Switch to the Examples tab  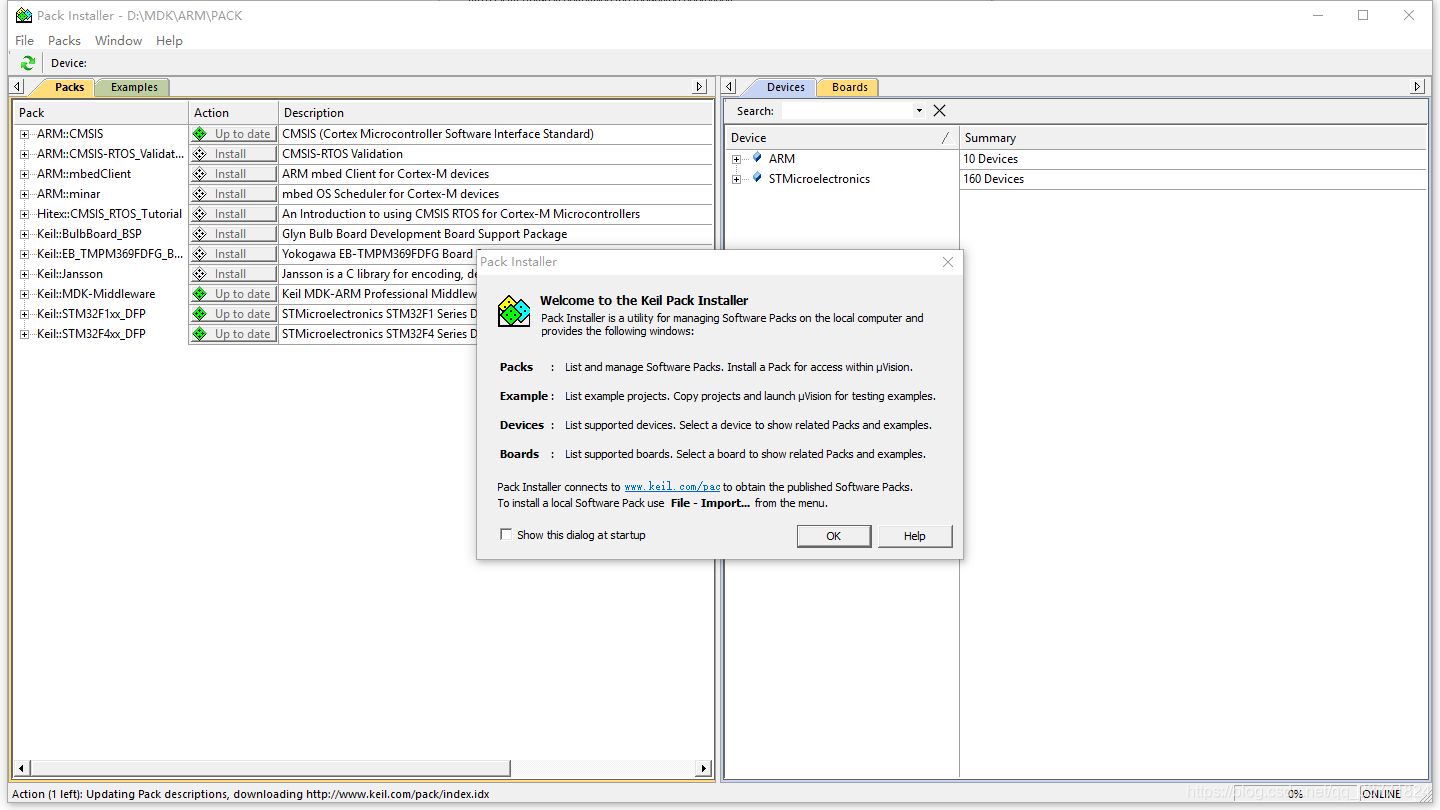coord(134,87)
